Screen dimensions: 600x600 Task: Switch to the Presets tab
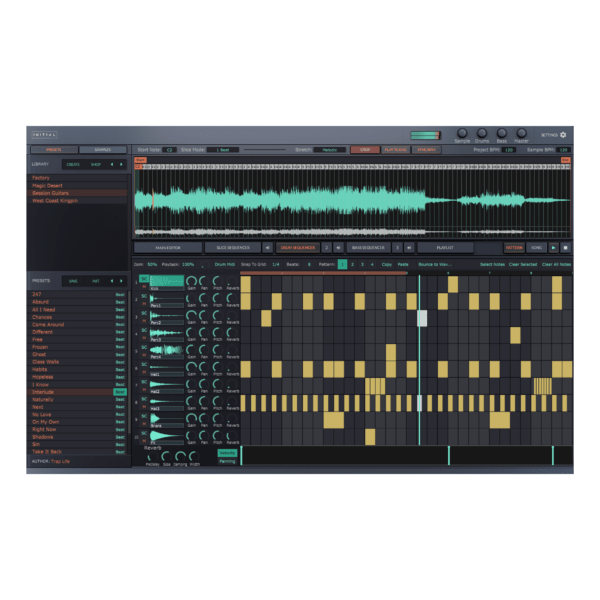[x=54, y=150]
